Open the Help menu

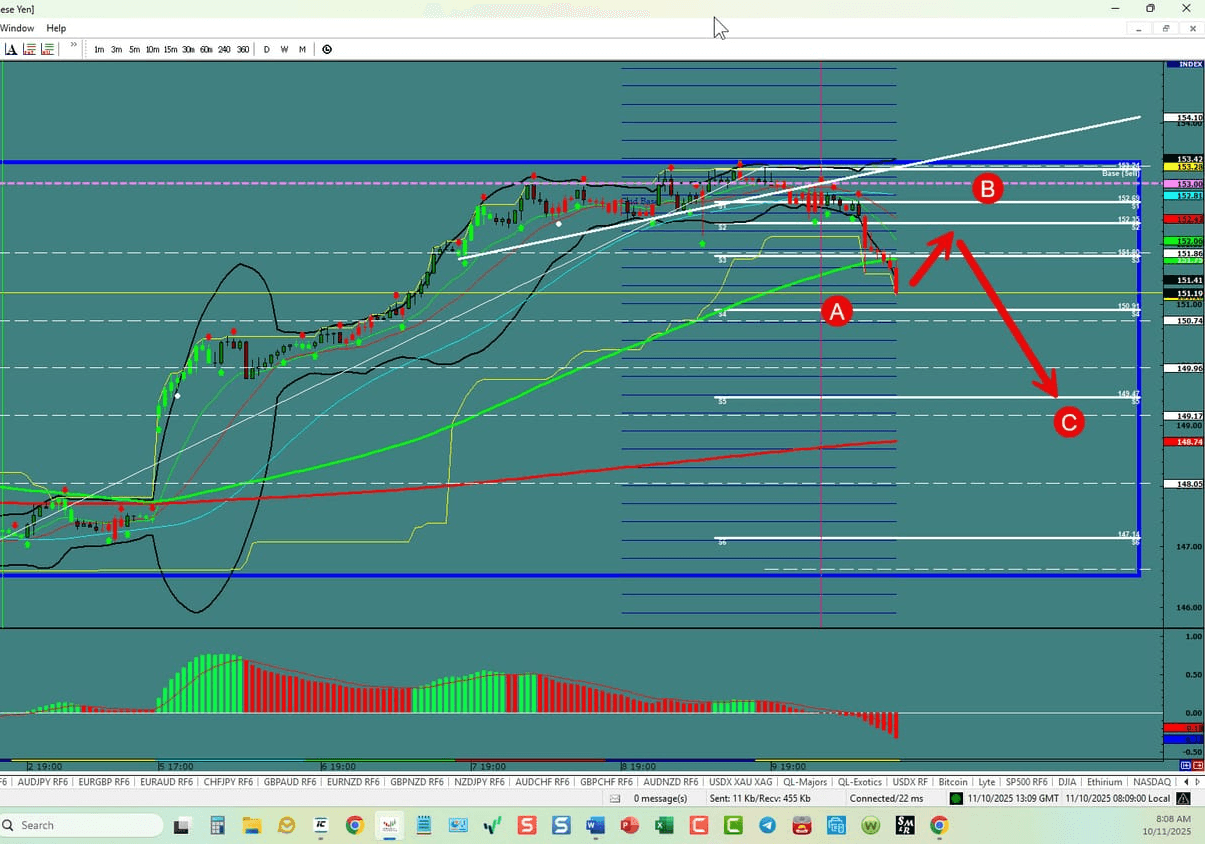tap(56, 28)
